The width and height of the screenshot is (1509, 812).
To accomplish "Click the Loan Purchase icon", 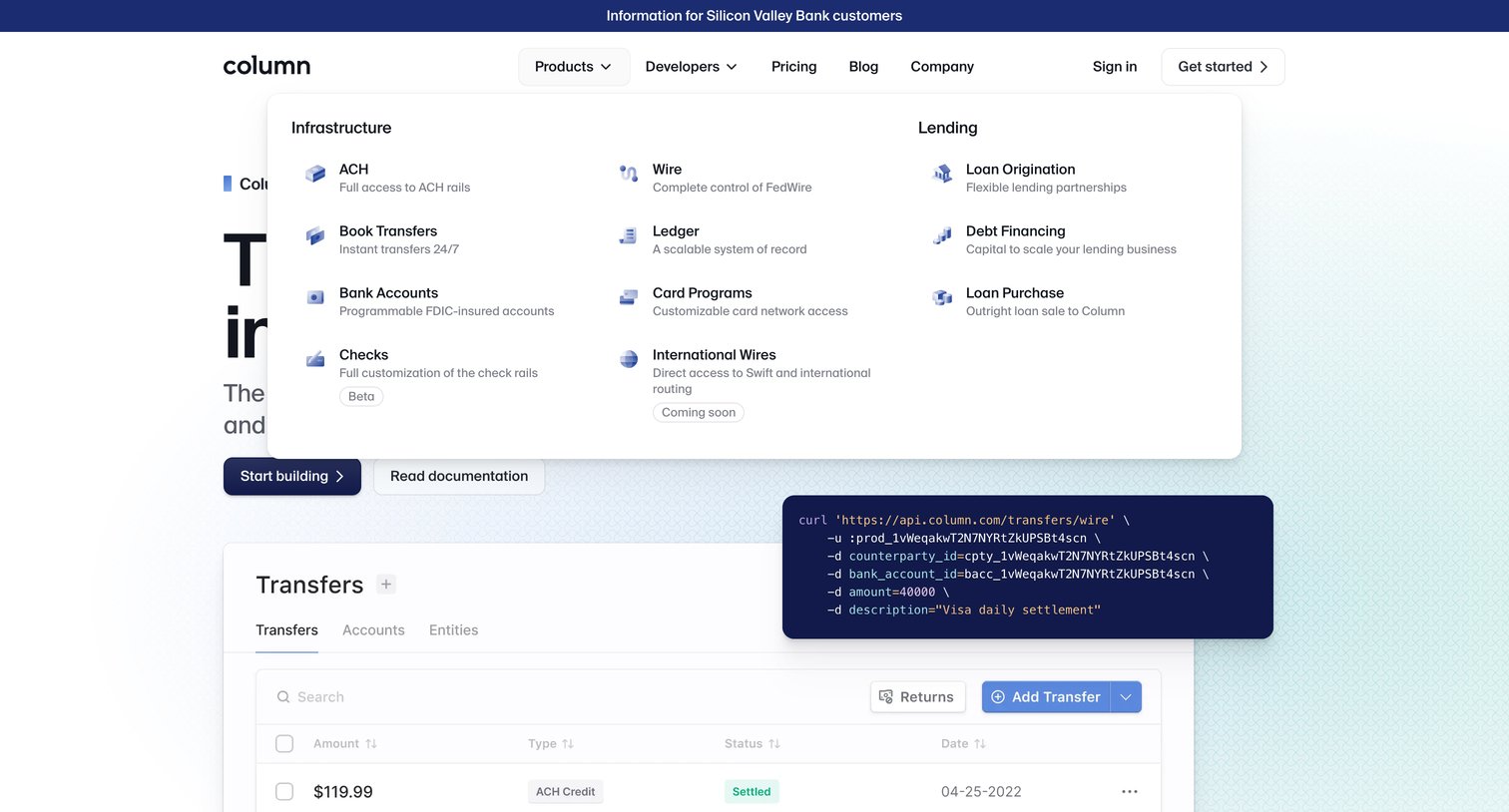I will pos(942,297).
